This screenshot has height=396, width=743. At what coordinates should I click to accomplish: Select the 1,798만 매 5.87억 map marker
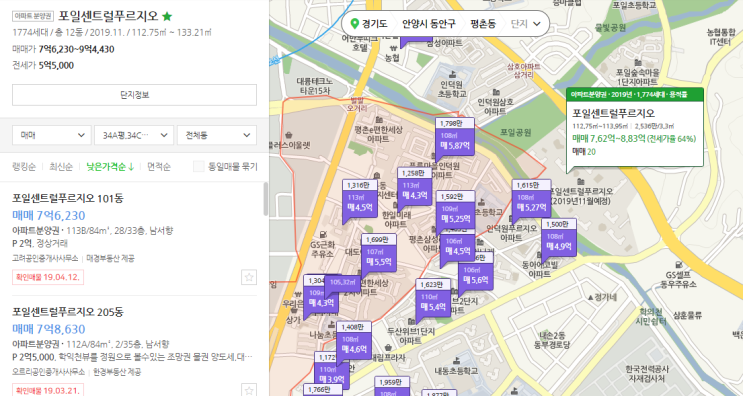454,136
